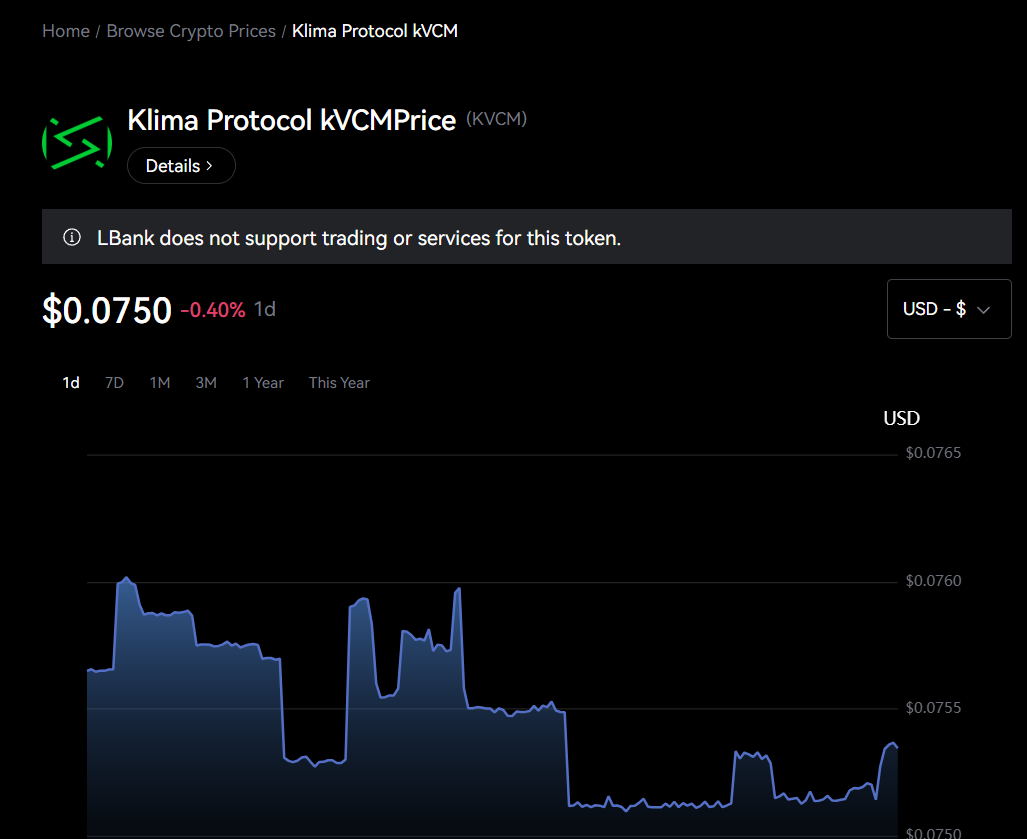Click the Klima Protocol kVCMPrice heading

coord(291,121)
